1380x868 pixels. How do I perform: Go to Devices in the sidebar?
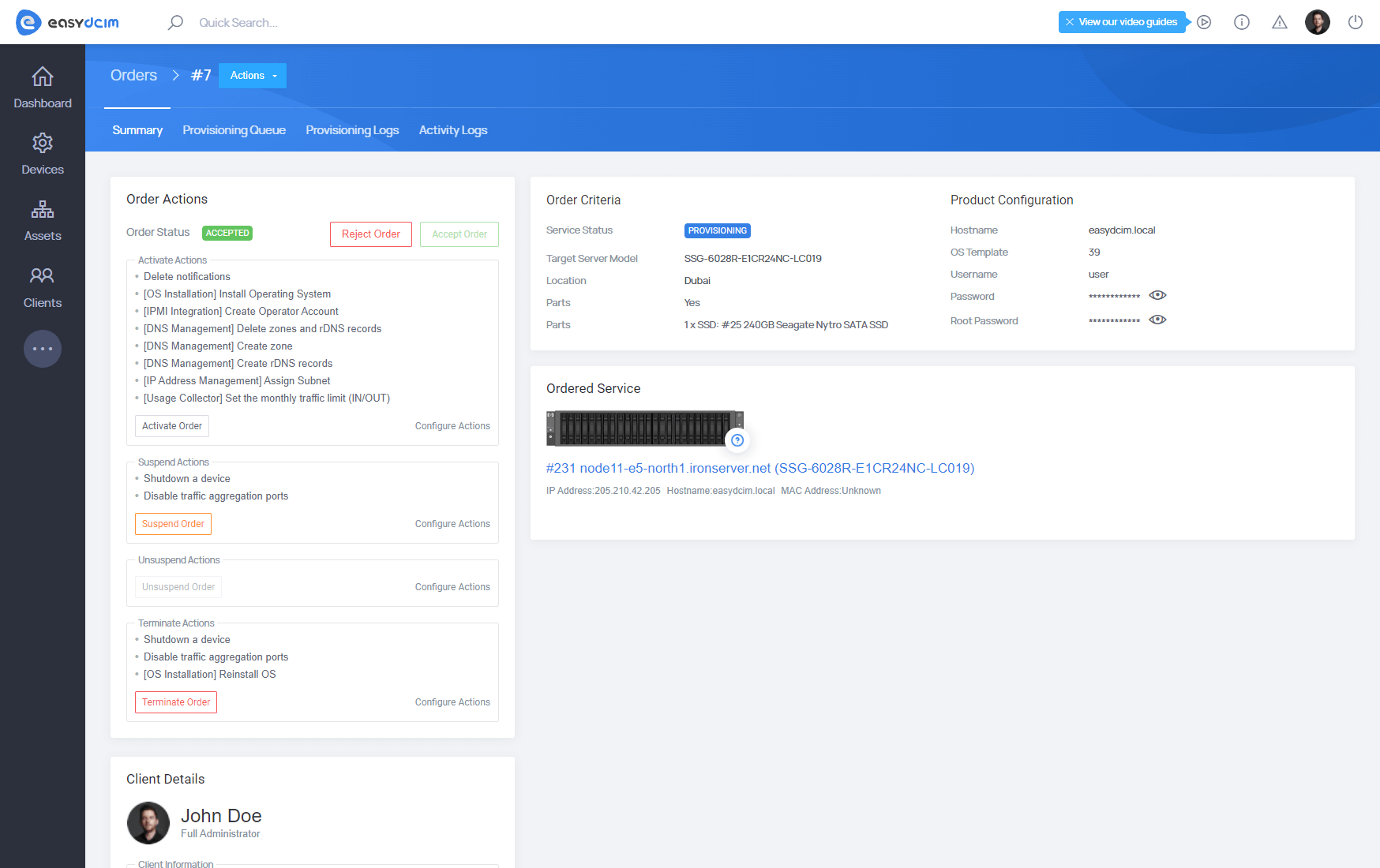[43, 154]
